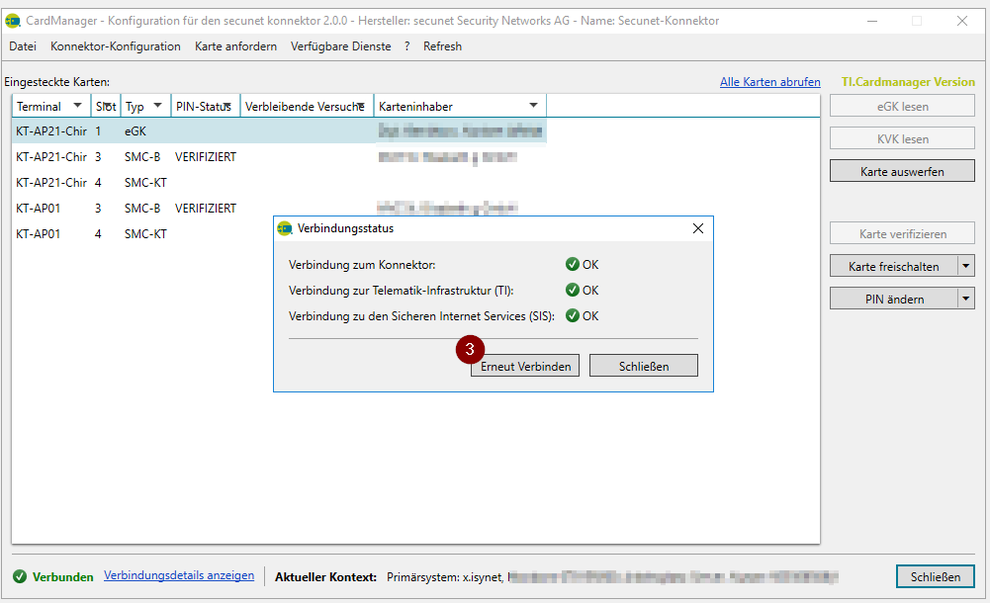The height and width of the screenshot is (603, 990).
Task: Click the eGK lesen button
Action: tap(902, 106)
